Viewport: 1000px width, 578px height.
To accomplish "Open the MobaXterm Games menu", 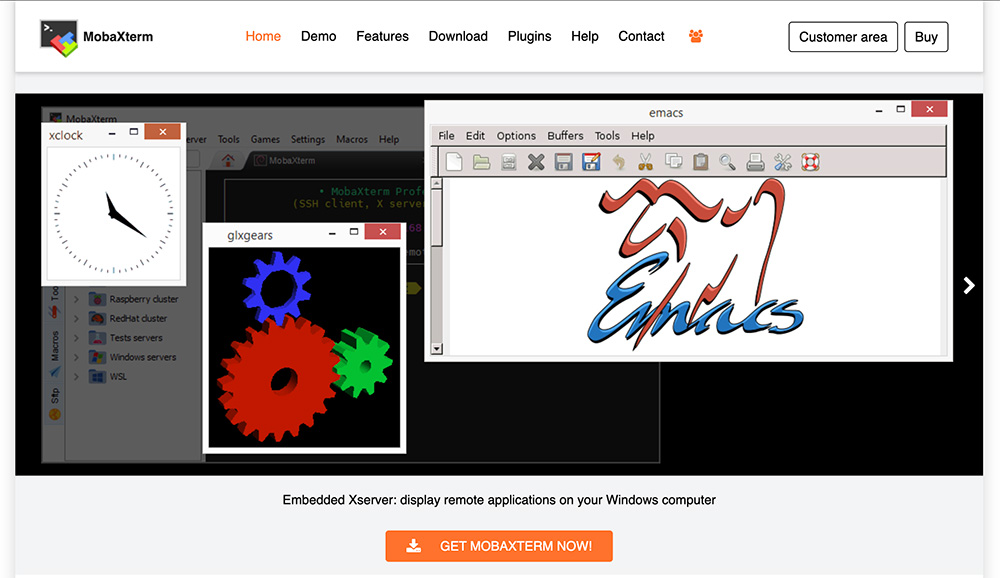I will pyautogui.click(x=265, y=139).
